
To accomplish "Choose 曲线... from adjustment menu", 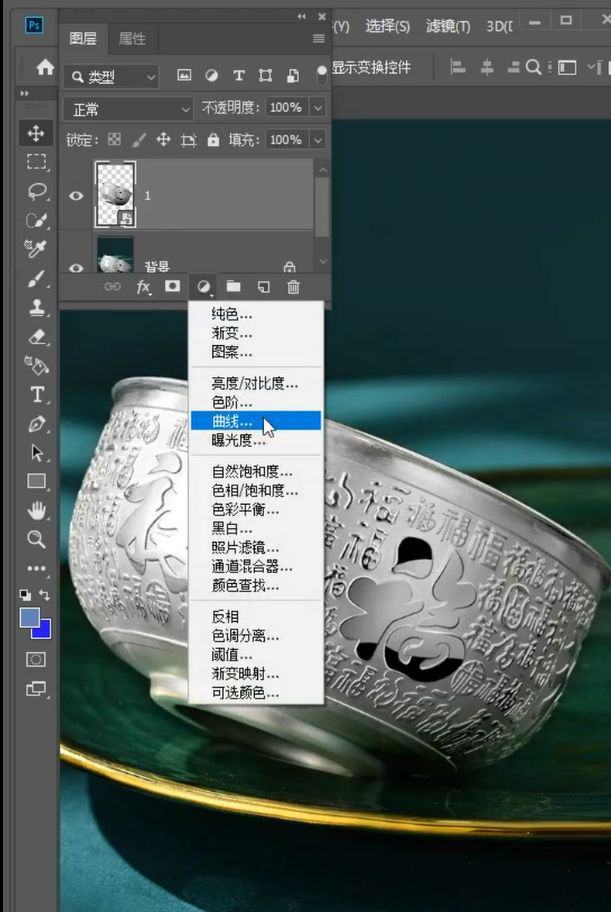I will (256, 421).
